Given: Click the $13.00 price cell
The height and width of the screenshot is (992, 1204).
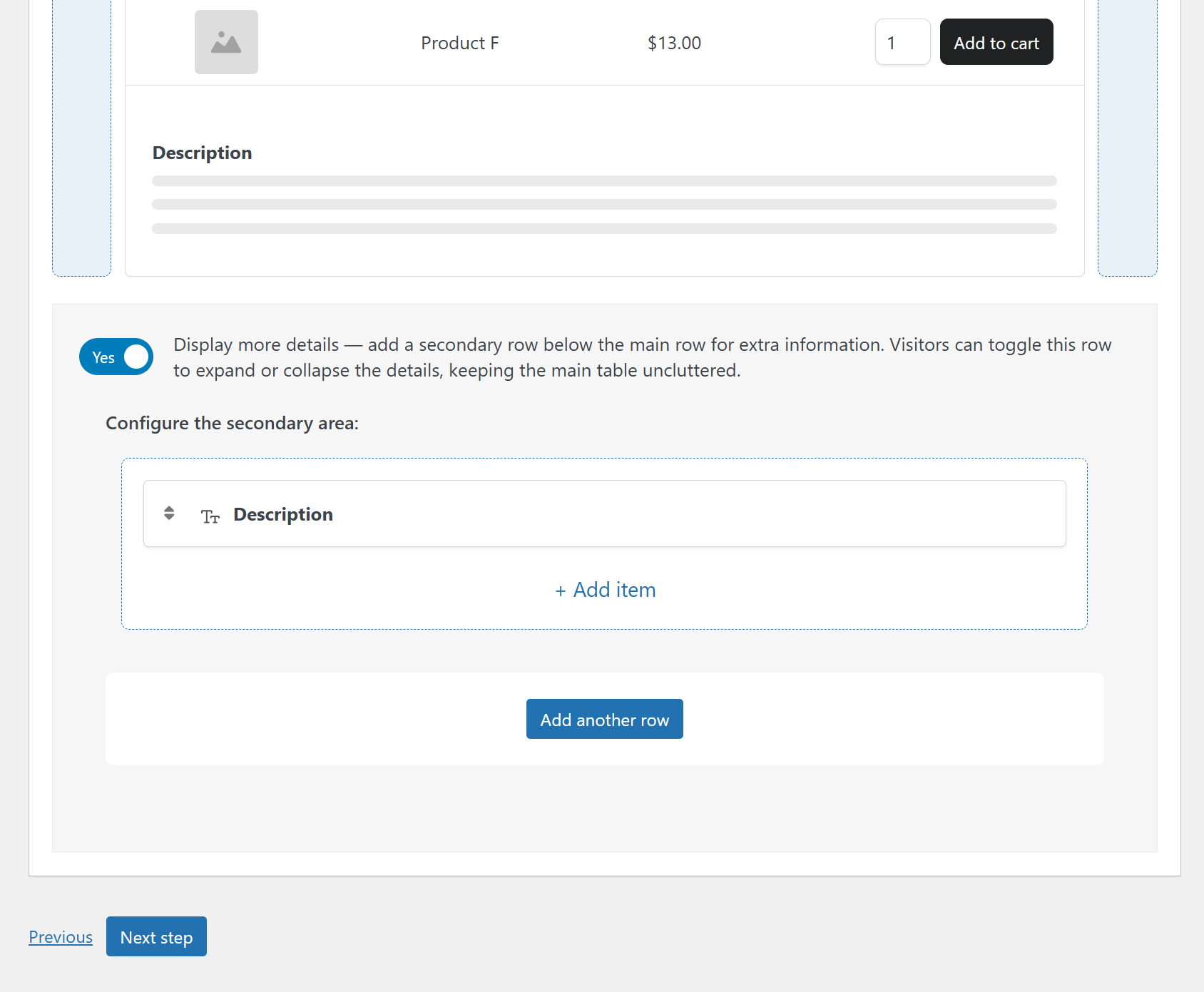Looking at the screenshot, I should (674, 44).
